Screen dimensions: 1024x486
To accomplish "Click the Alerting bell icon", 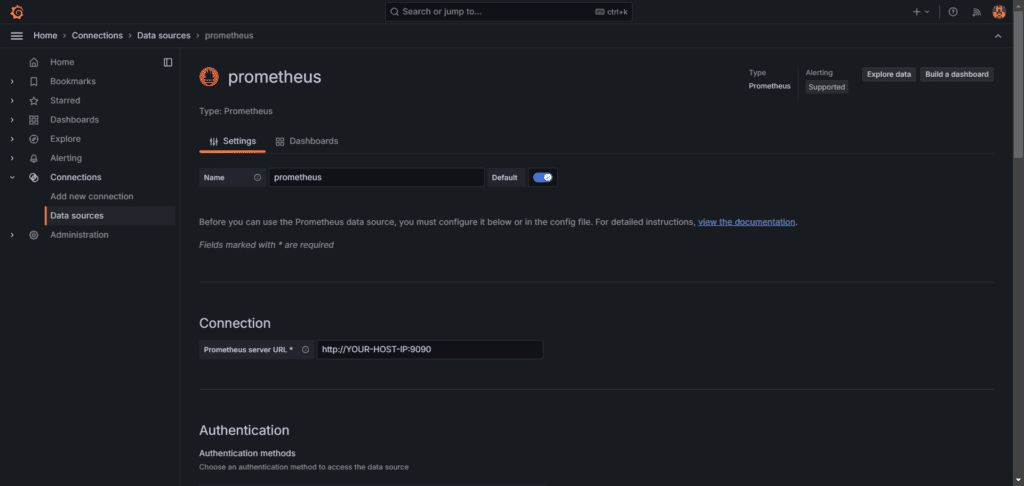I will (34, 158).
